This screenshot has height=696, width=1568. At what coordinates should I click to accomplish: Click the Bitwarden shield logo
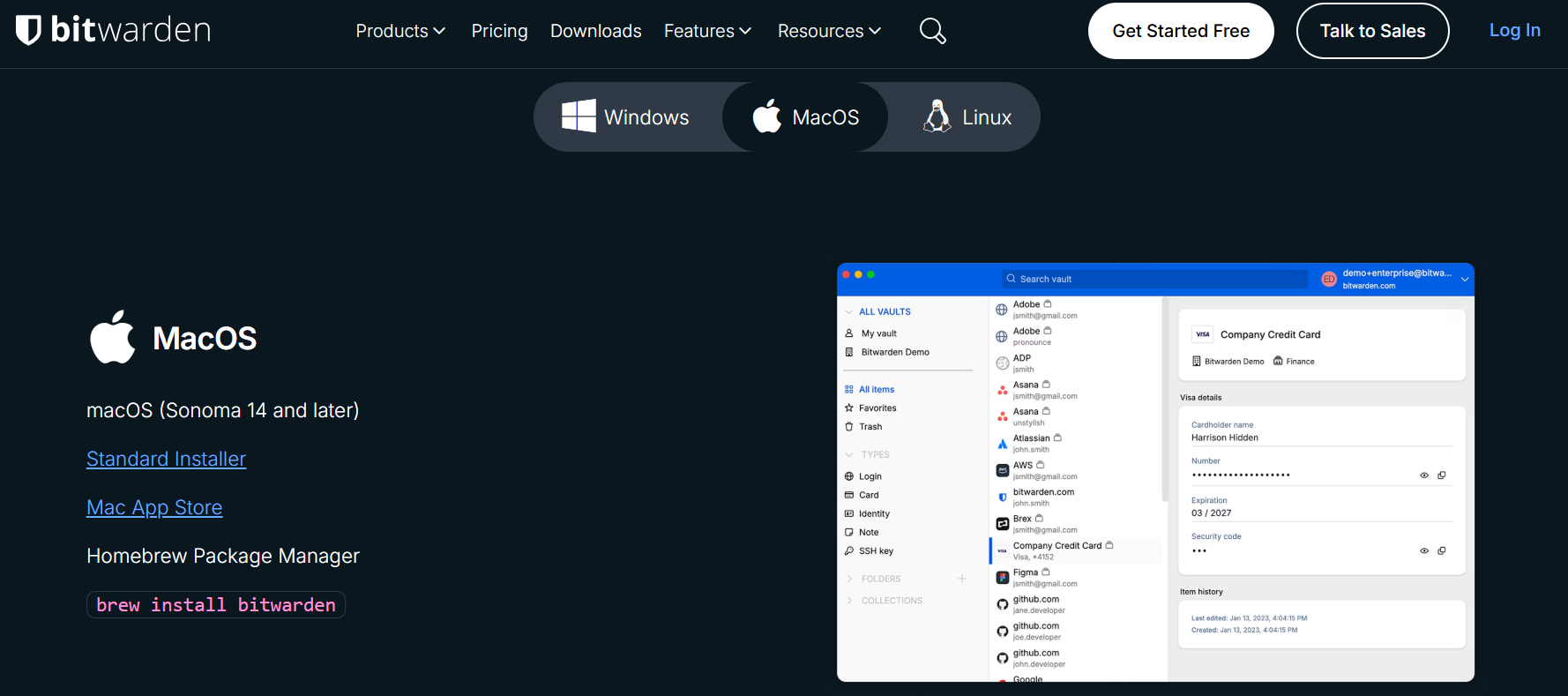pyautogui.click(x=28, y=30)
